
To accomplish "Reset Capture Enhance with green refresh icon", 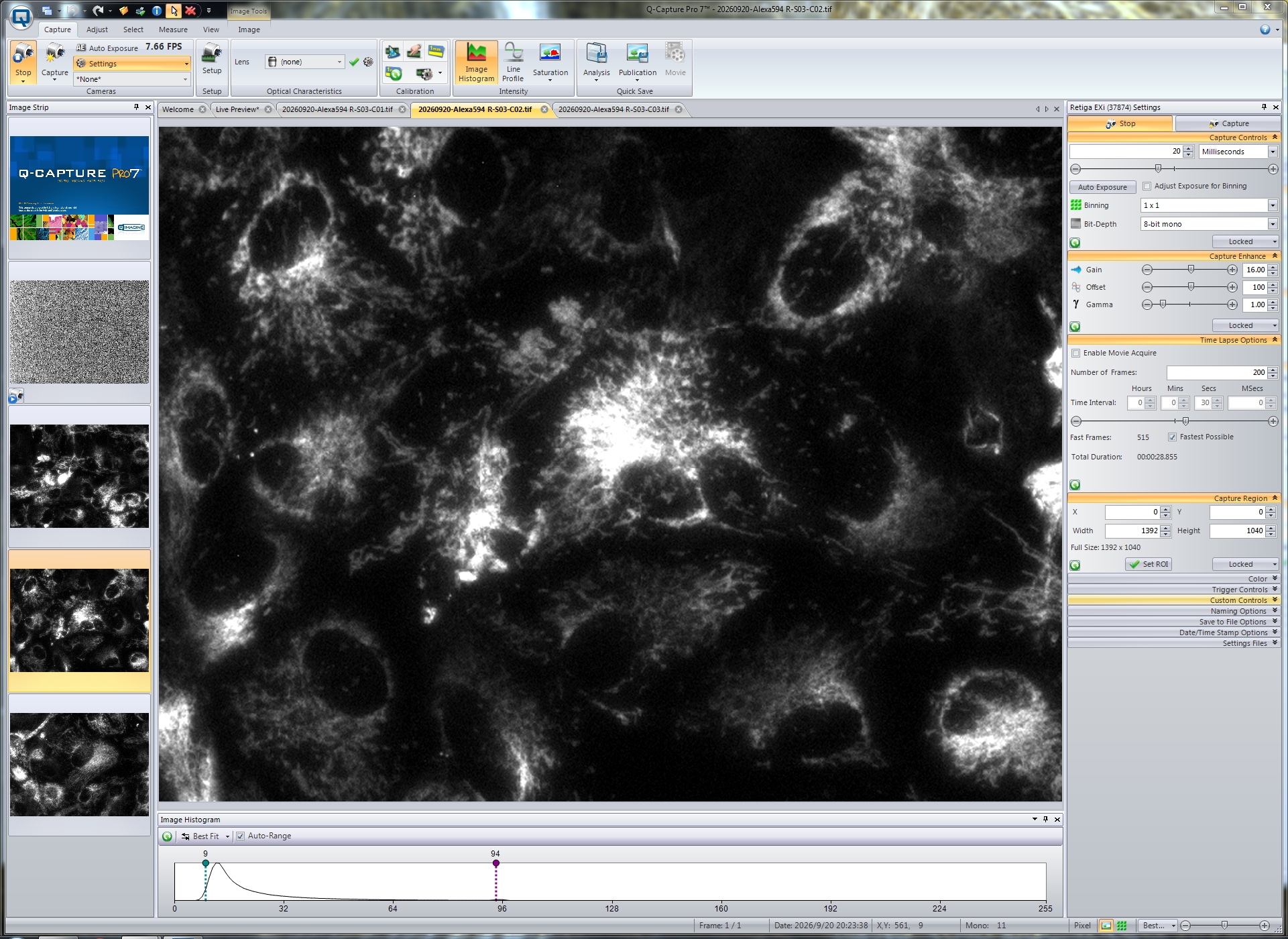I will pos(1075,327).
